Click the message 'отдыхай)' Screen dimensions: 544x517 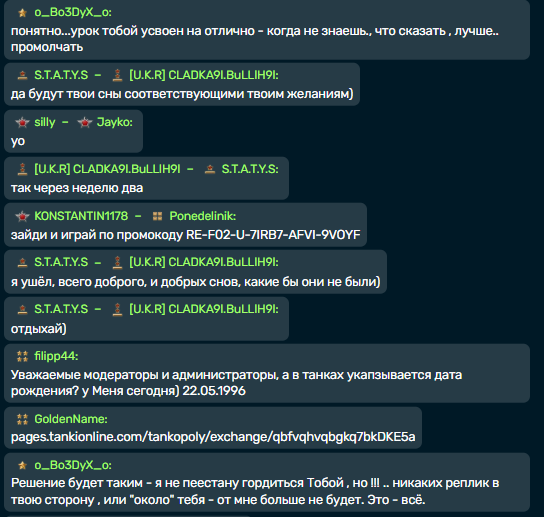(39, 328)
